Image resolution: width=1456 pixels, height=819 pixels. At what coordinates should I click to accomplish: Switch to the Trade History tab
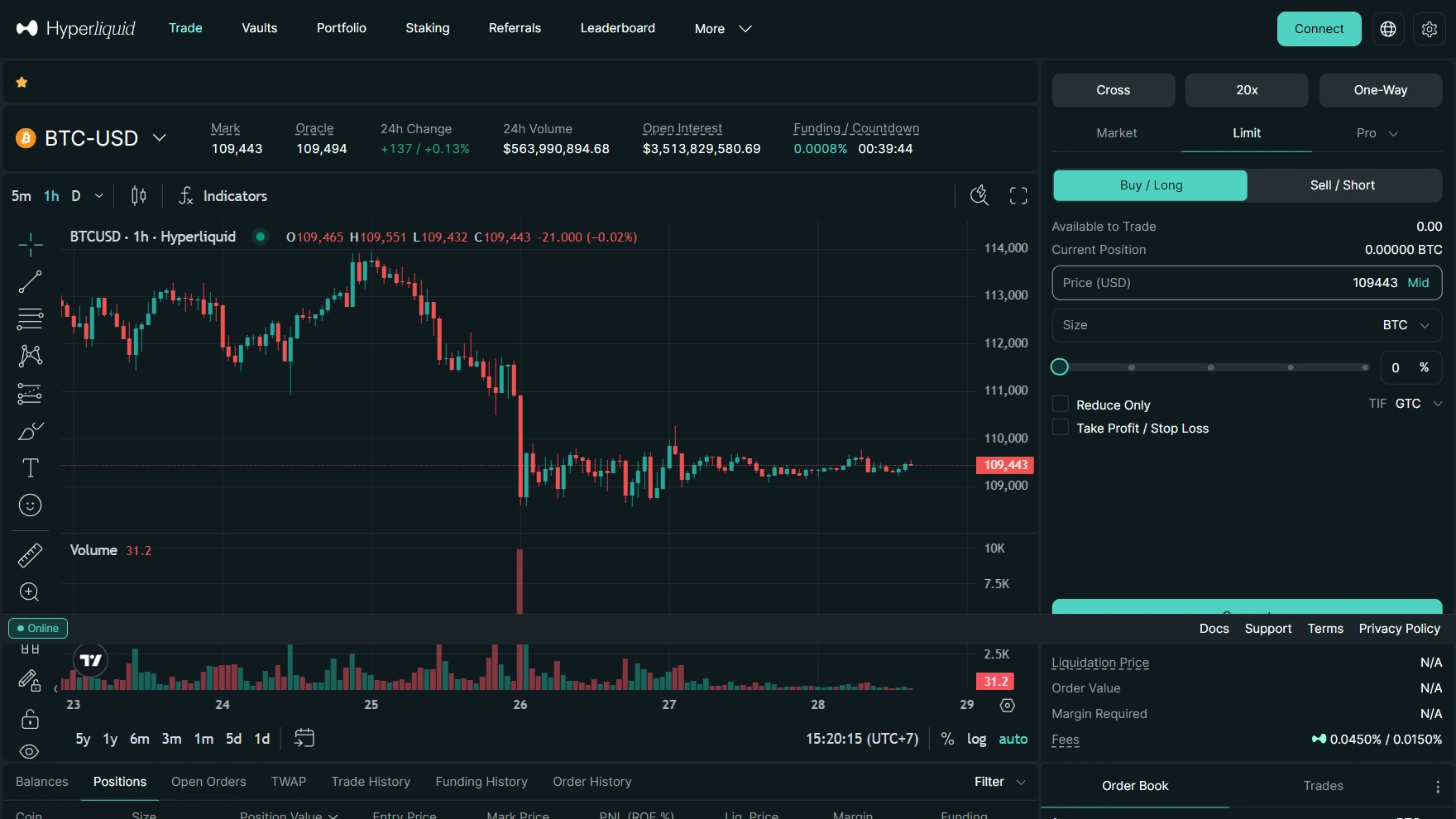pos(371,782)
